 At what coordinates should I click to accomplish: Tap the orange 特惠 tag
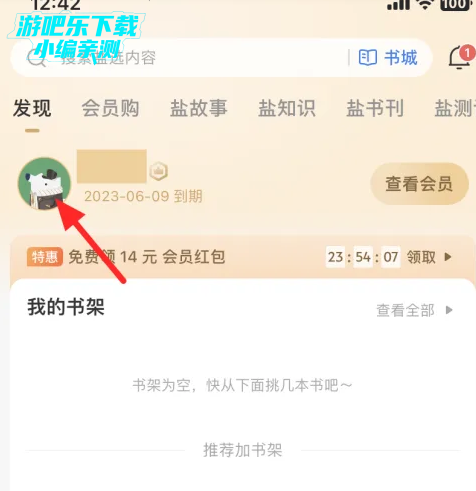[x=45, y=257]
